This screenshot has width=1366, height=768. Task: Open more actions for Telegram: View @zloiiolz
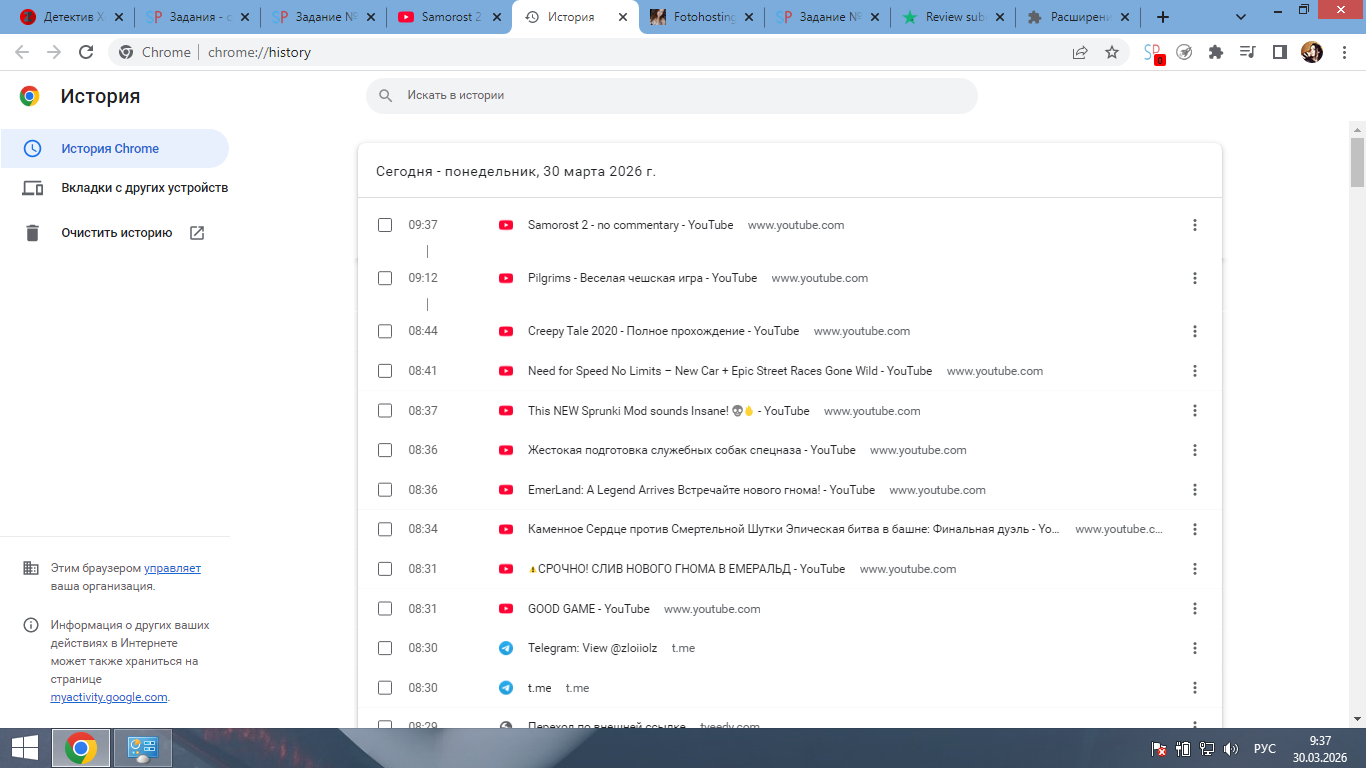click(1194, 648)
